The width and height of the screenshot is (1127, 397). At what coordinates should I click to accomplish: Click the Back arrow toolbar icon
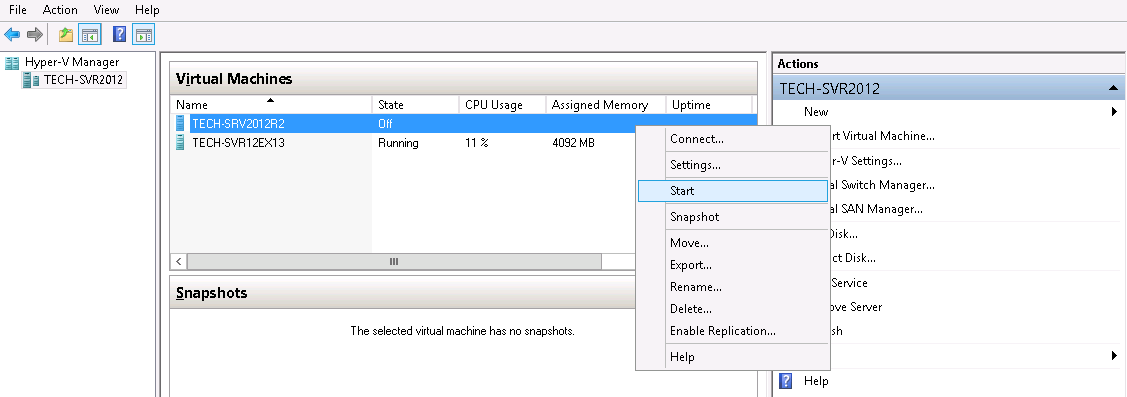(12, 35)
